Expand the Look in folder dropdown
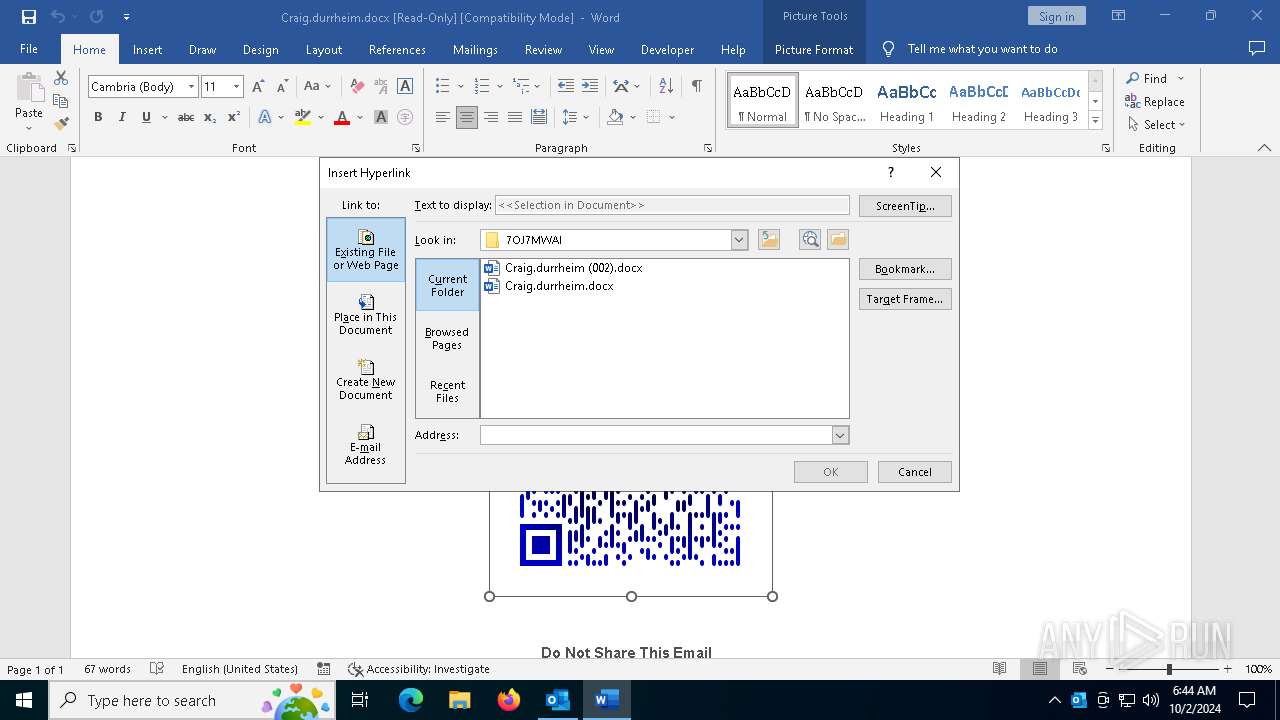 [739, 240]
